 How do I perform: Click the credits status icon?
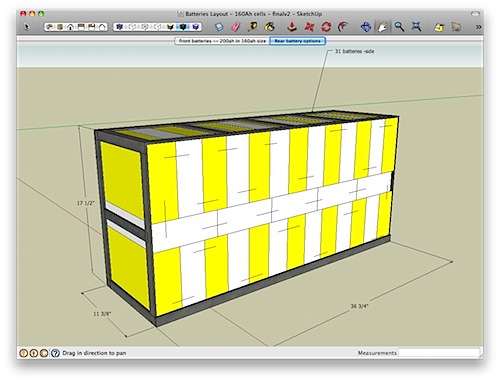point(34,353)
